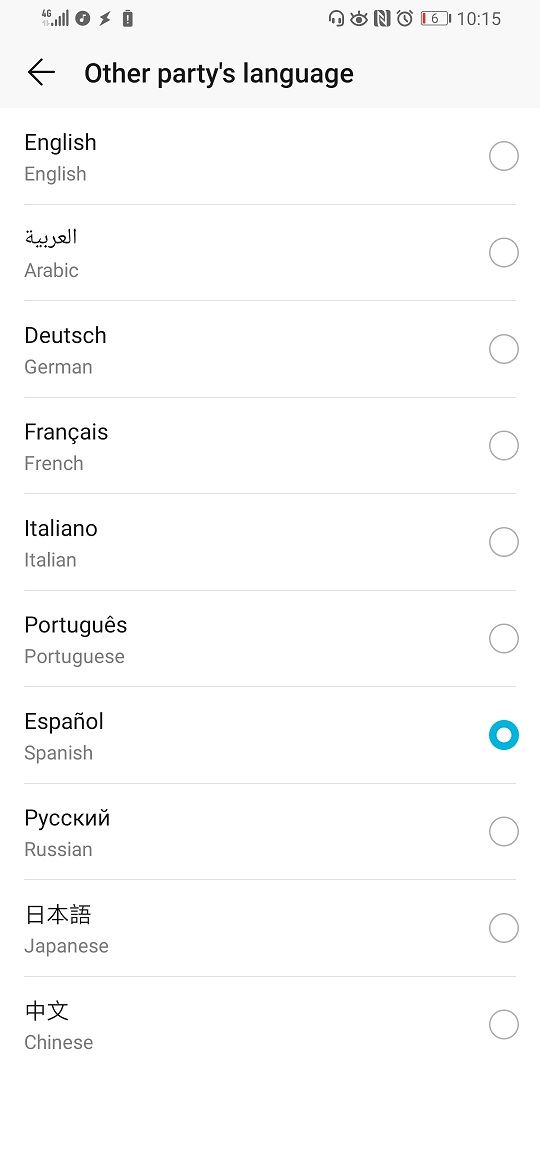This screenshot has width=540, height=1170.
Task: Tap the eye comfort status icon
Action: tap(359, 19)
